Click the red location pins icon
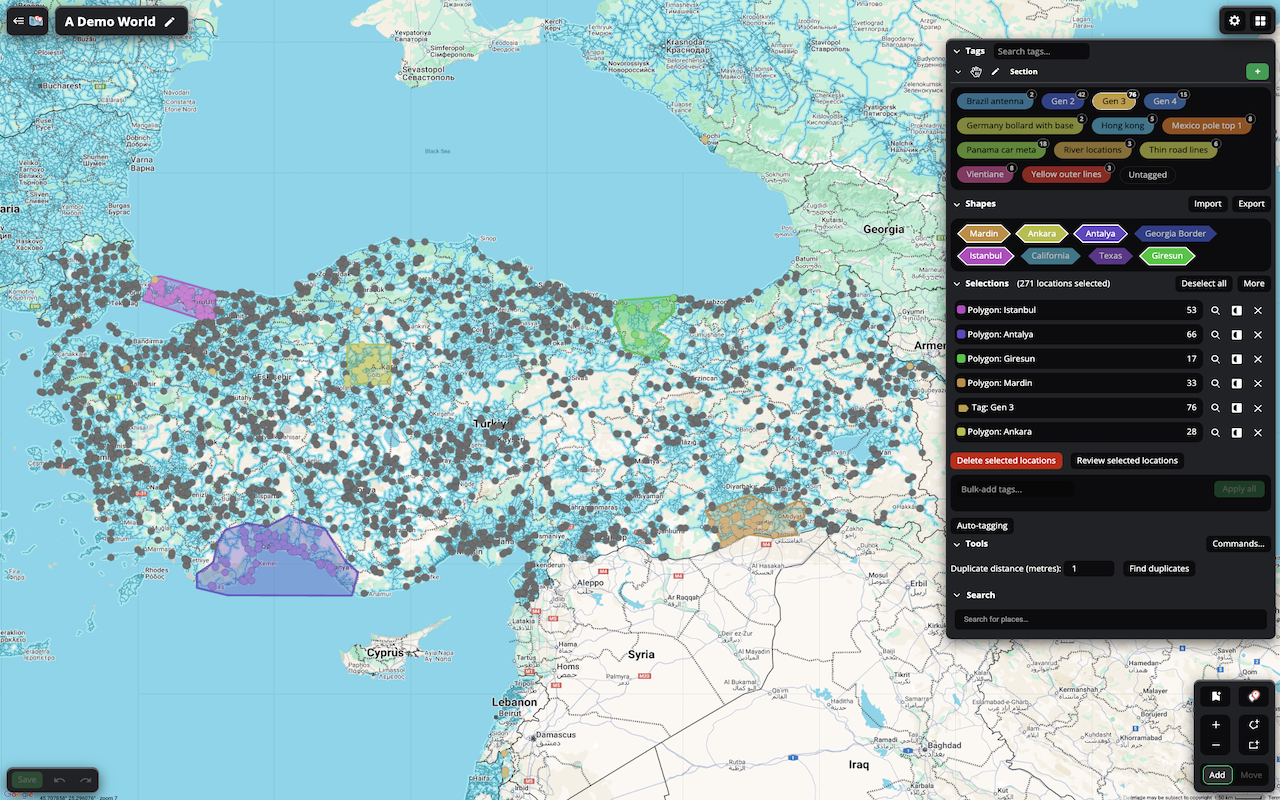 1254,696
